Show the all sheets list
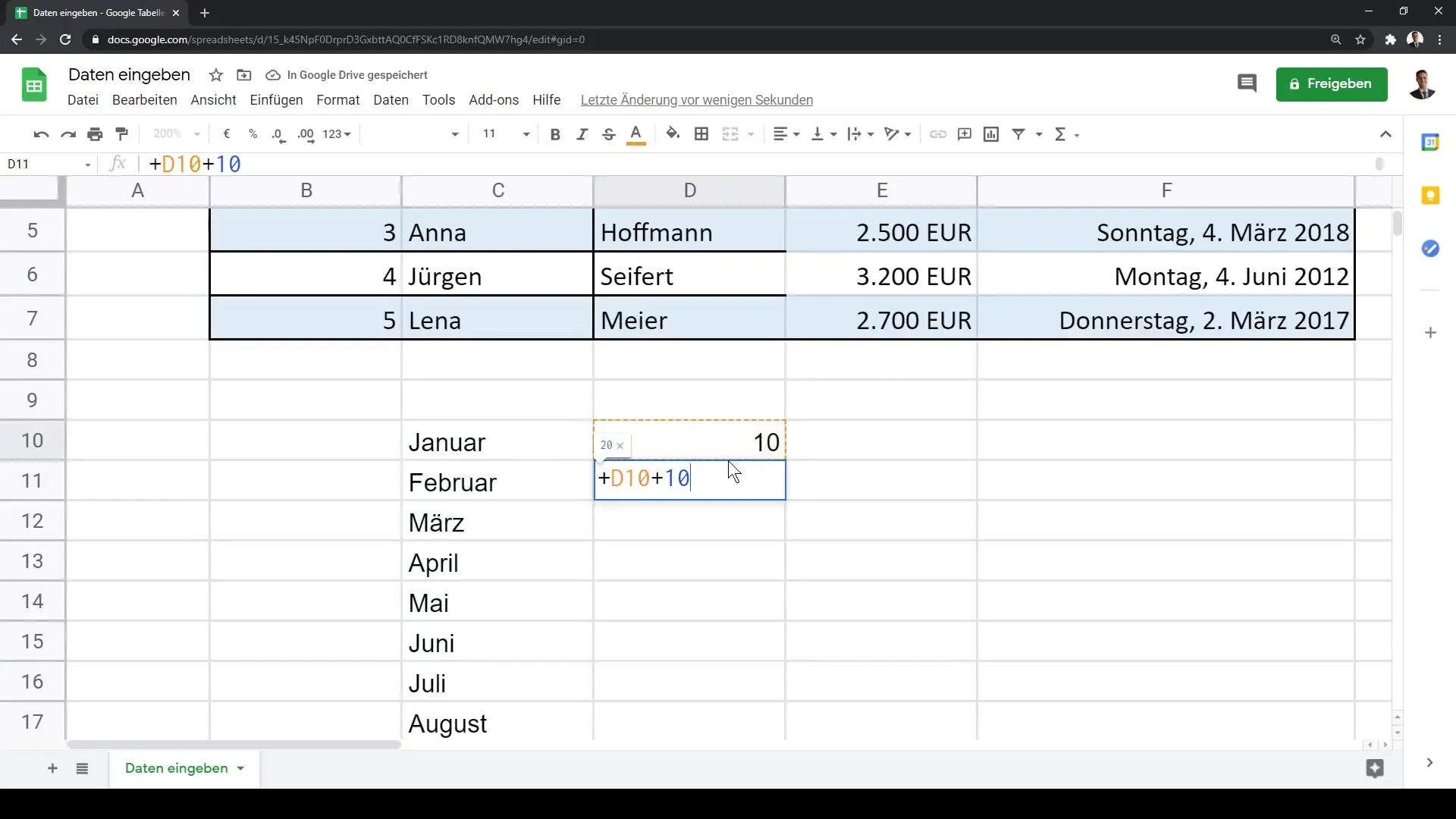The width and height of the screenshot is (1456, 819). [x=82, y=769]
